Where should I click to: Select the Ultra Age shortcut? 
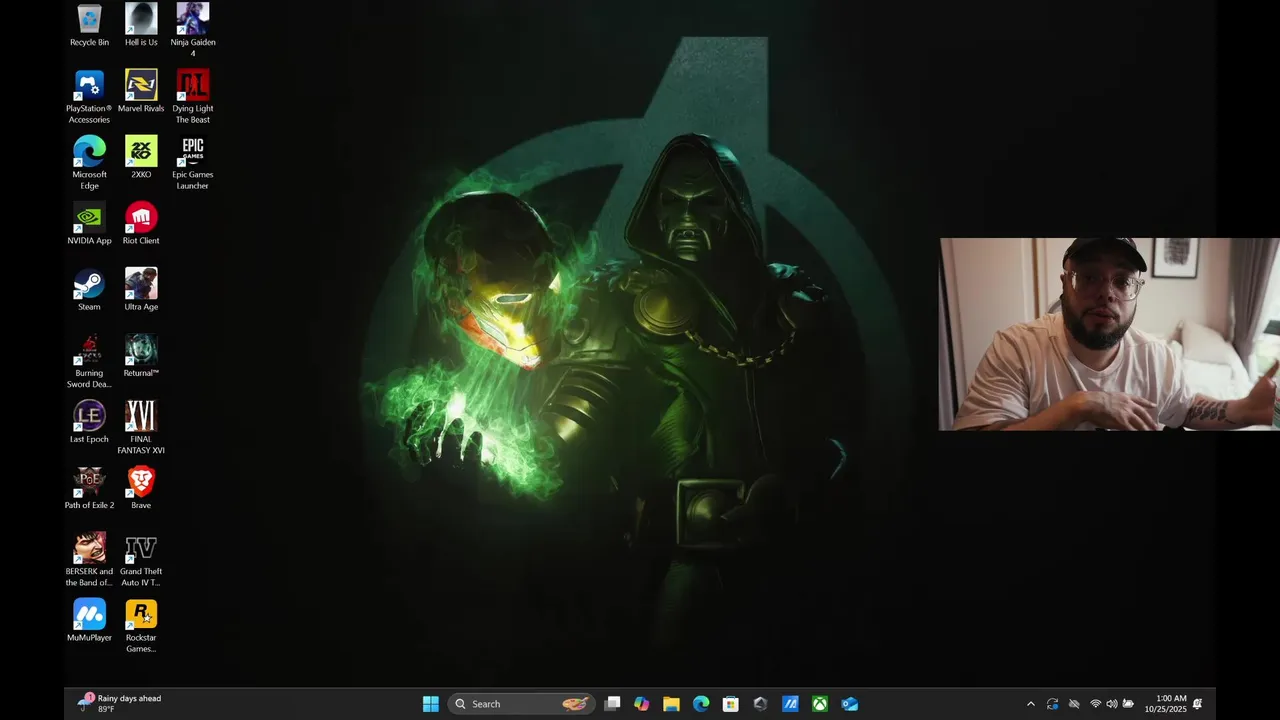tap(141, 290)
